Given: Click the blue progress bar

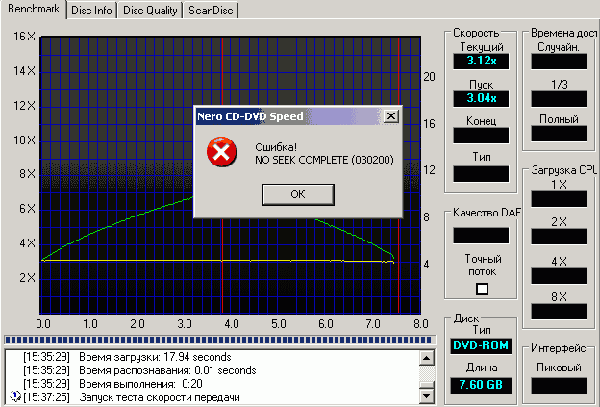Looking at the screenshot, I should (x=219, y=340).
